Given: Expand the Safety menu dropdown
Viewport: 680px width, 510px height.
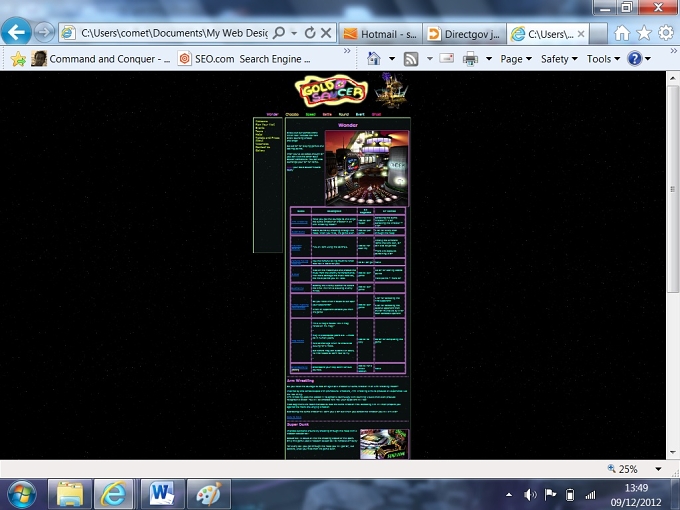Looking at the screenshot, I should tap(559, 59).
